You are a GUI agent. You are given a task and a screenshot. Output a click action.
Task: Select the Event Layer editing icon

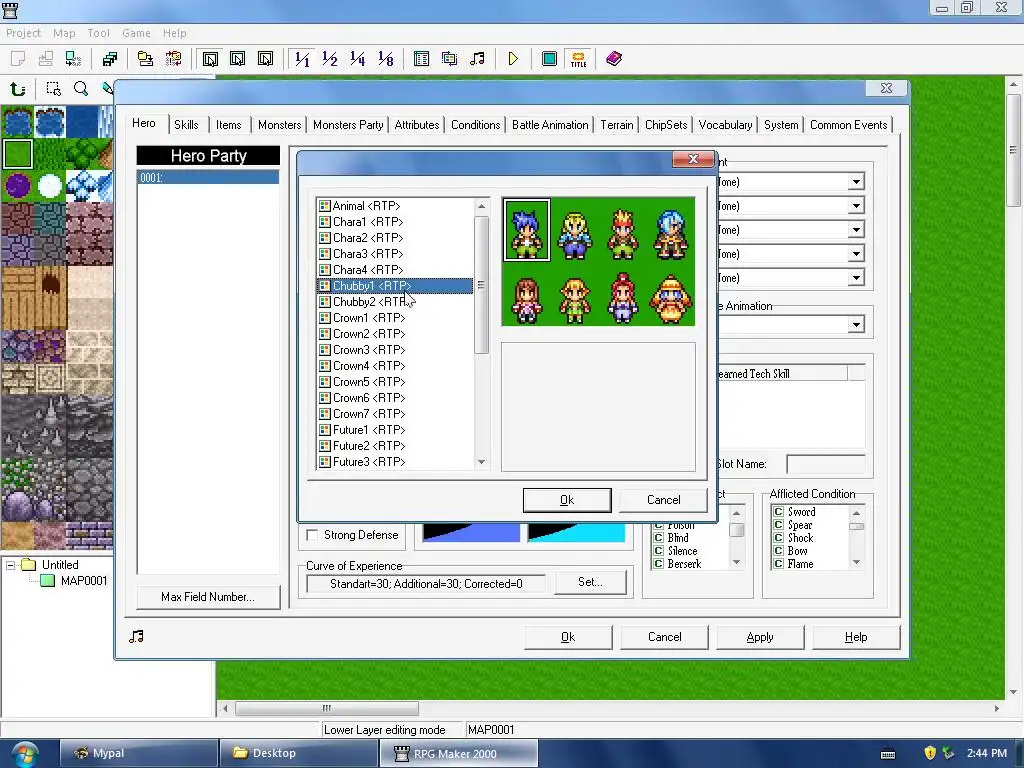point(265,59)
